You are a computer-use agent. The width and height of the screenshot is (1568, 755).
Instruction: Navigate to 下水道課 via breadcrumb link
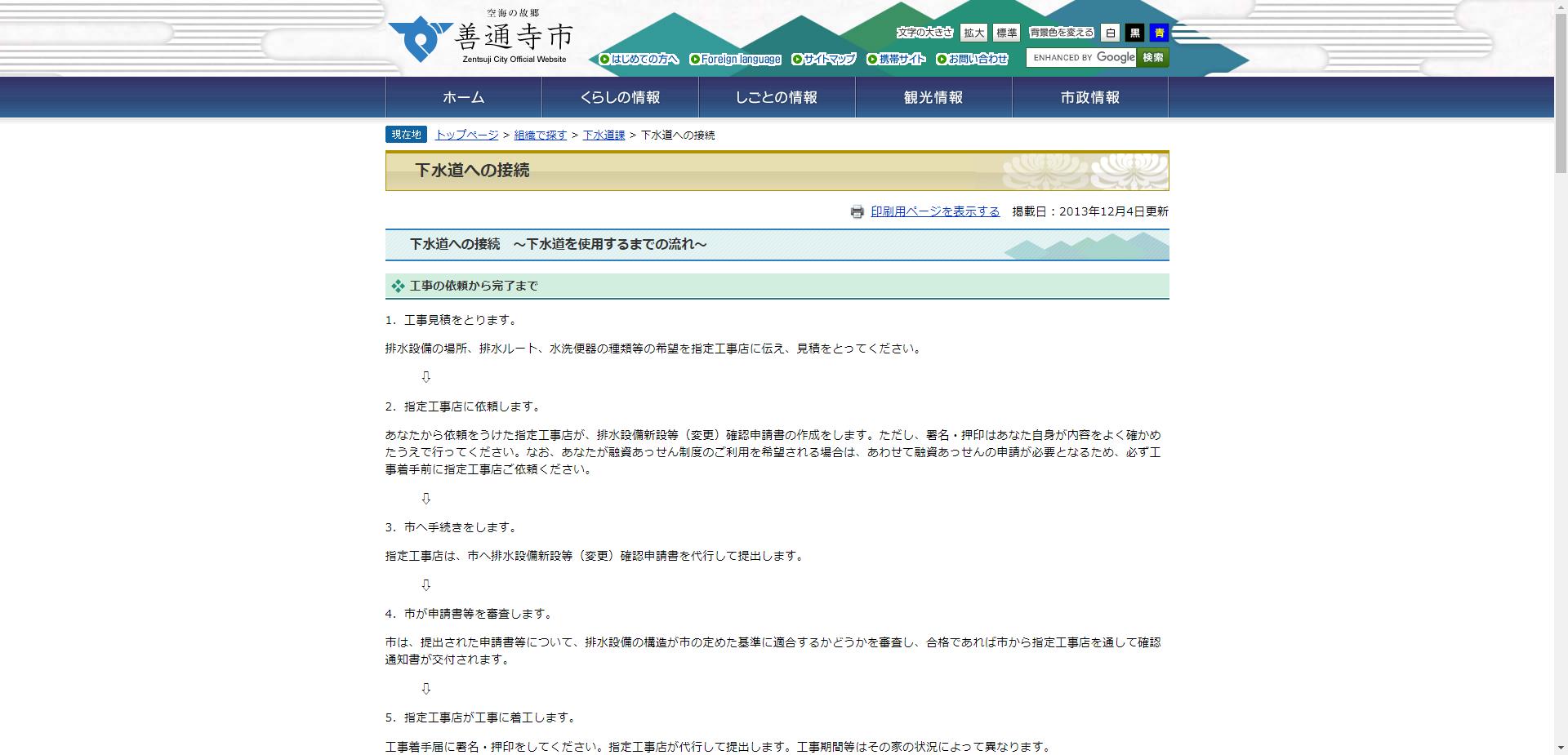click(604, 135)
